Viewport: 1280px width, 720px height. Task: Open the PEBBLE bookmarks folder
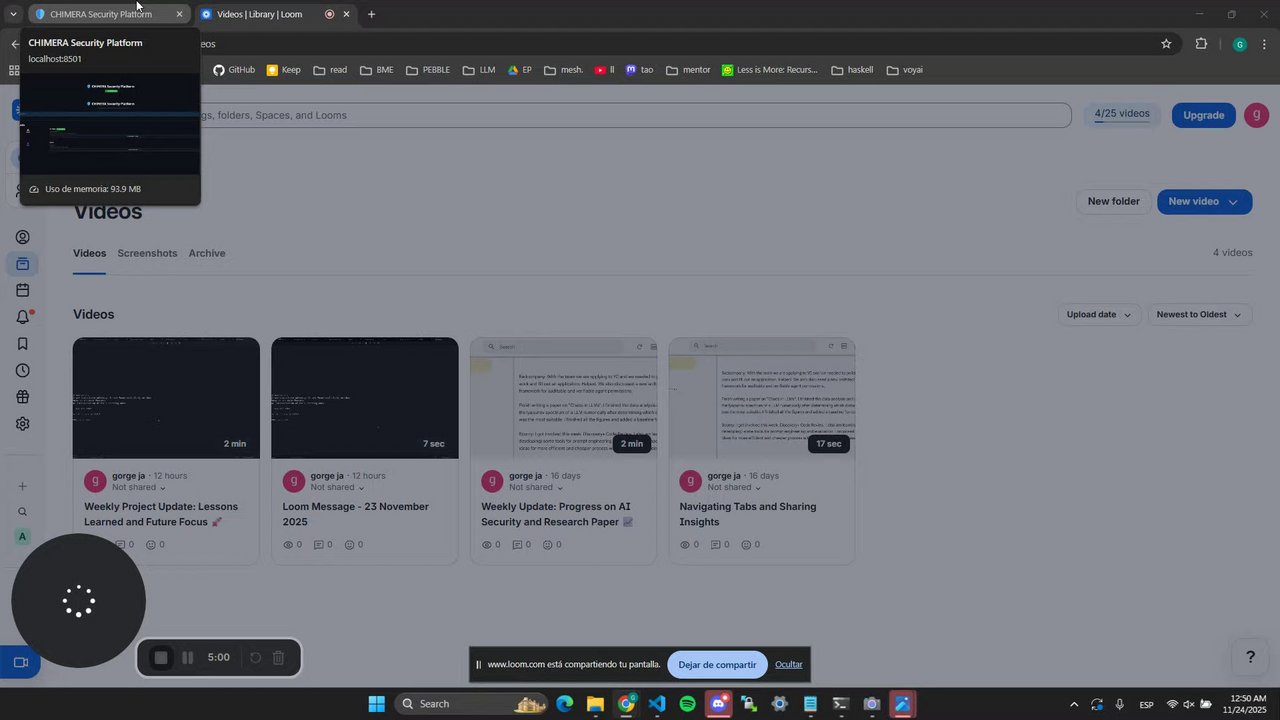tap(427, 70)
